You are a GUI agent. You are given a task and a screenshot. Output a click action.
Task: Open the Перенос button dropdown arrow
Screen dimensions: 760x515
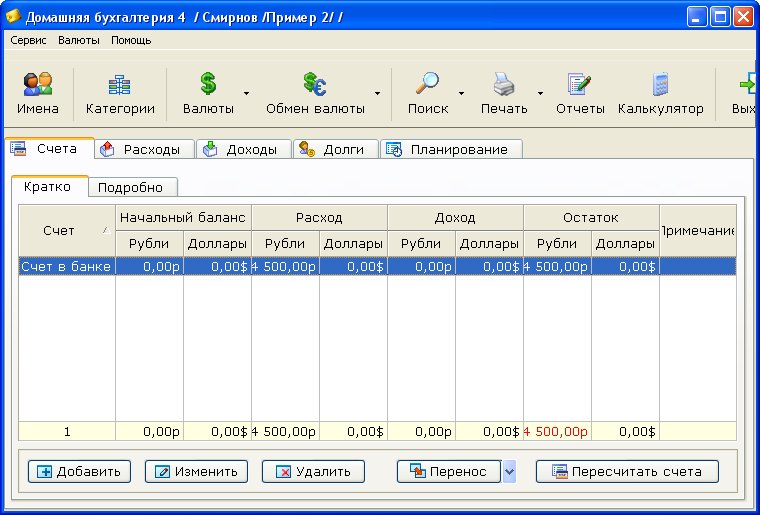pyautogui.click(x=509, y=471)
